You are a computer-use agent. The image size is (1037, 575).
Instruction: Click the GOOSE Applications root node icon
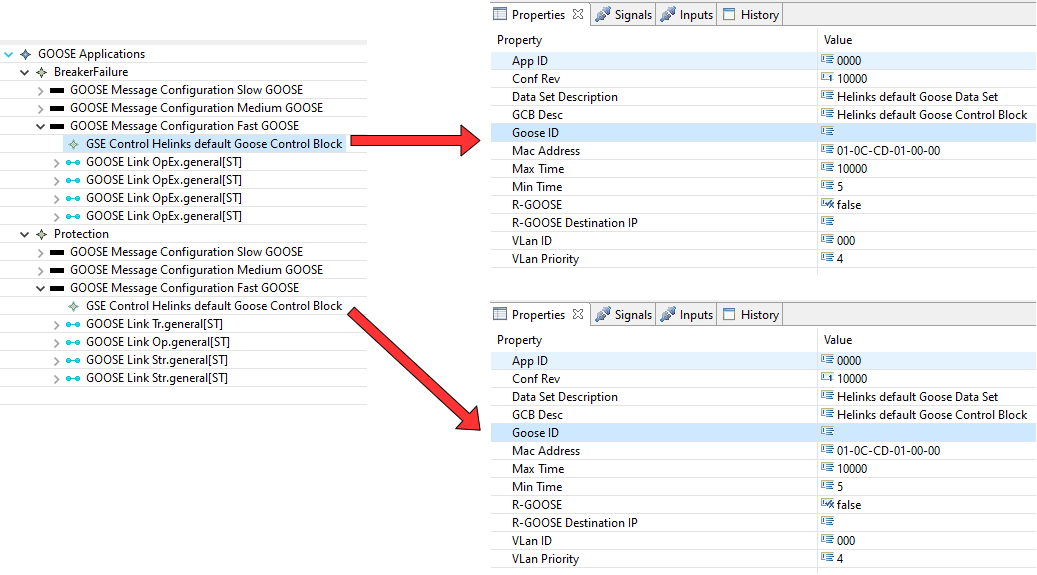tap(25, 54)
